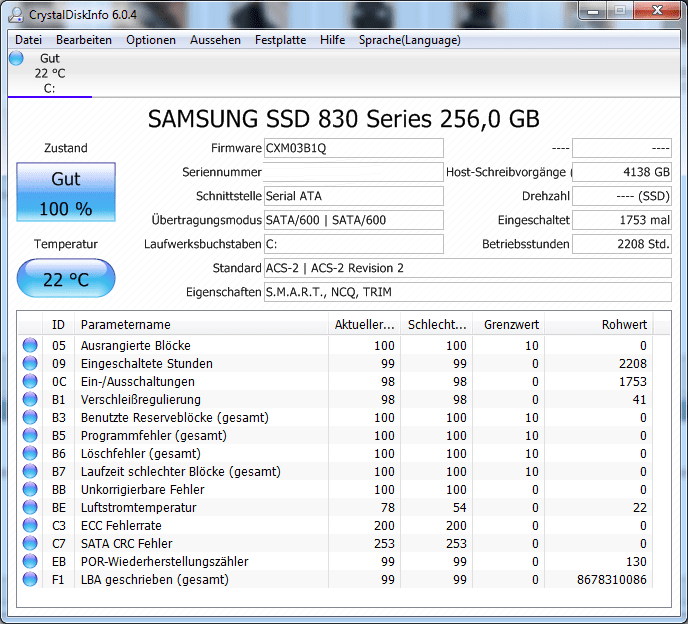The image size is (688, 624).
Task: Open the Hilfe menu
Action: [x=333, y=40]
